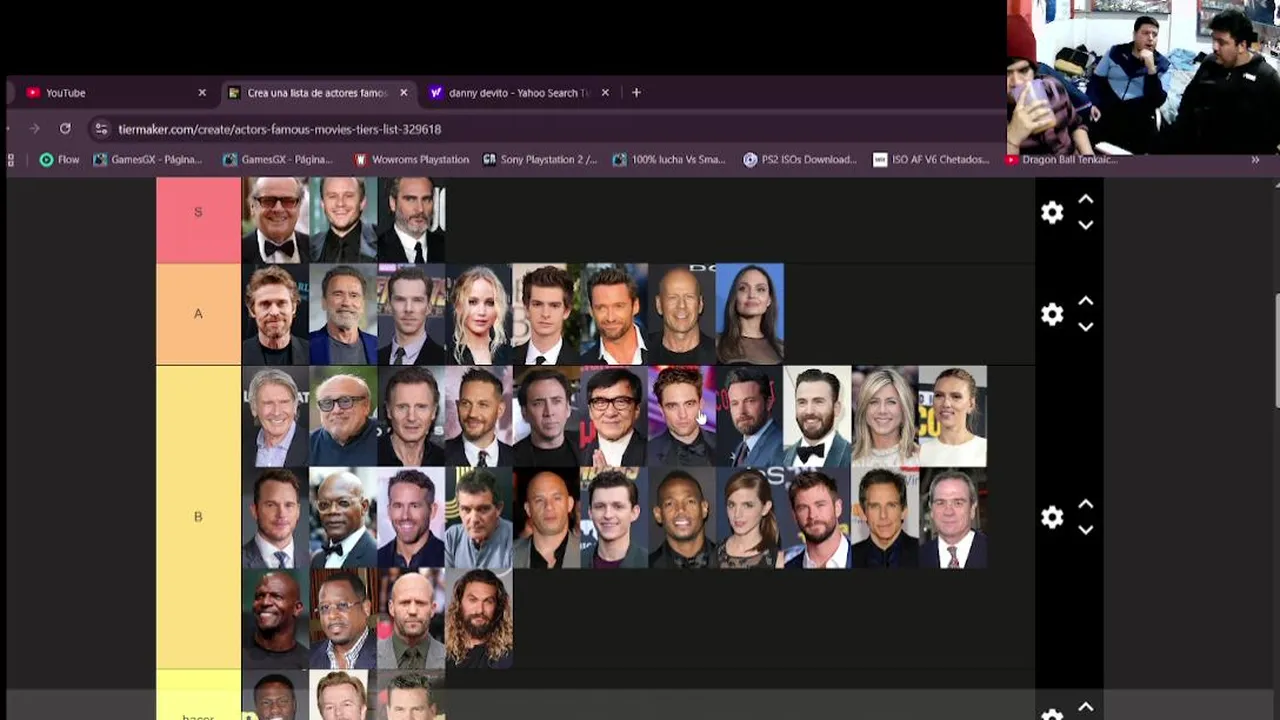The image size is (1280, 720).
Task: Move B tier row down
Action: (1086, 530)
